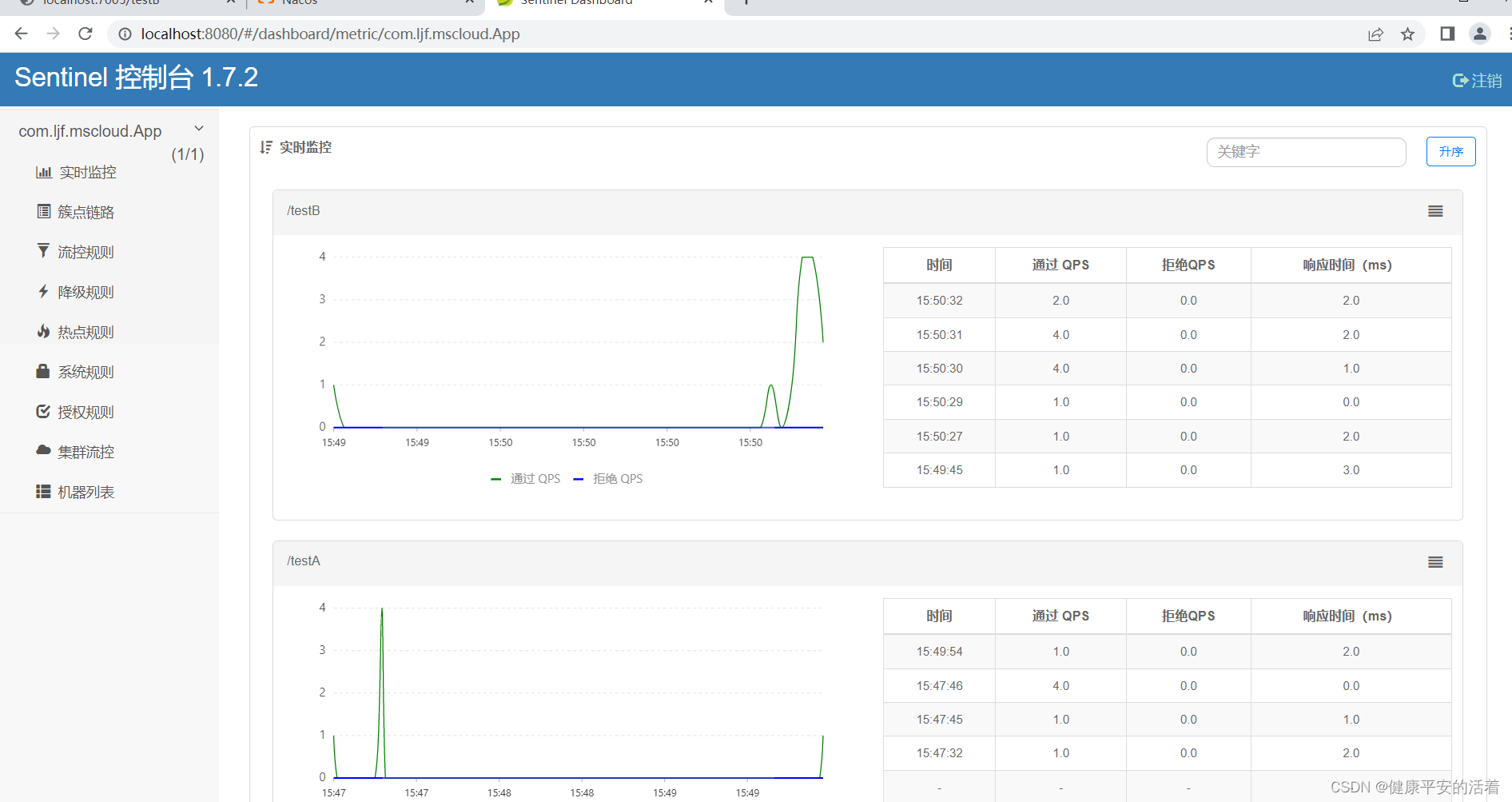Image resolution: width=1512 pixels, height=802 pixels.
Task: Click 时间 header in /testA table
Action: (x=939, y=616)
